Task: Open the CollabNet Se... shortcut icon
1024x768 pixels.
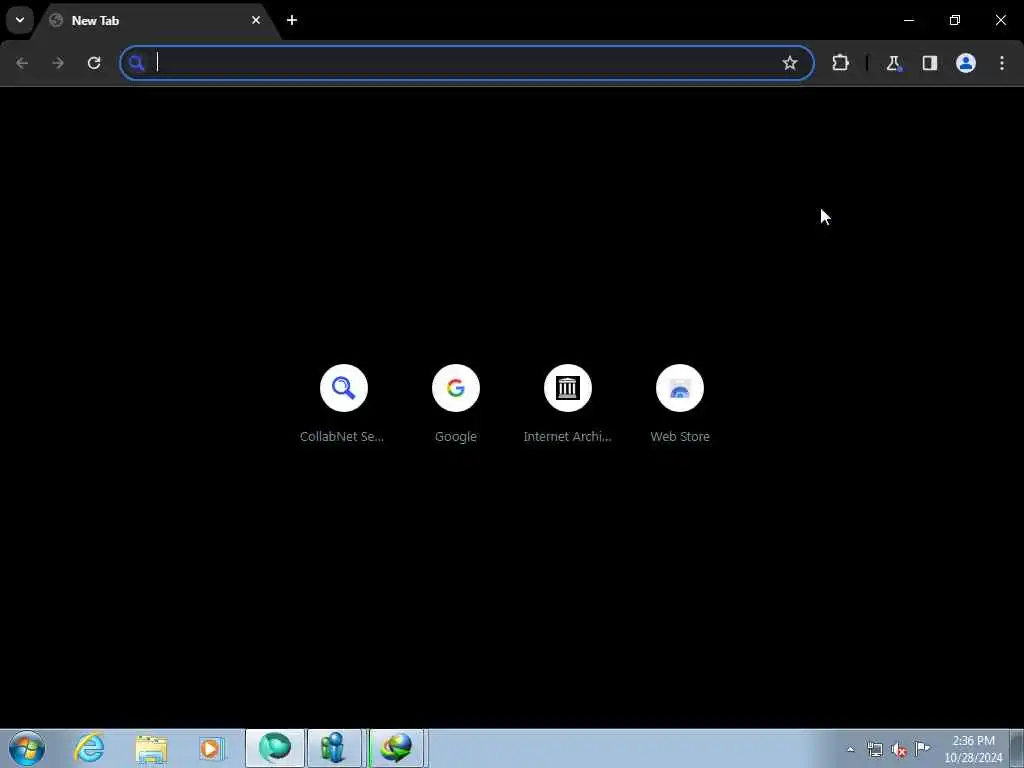Action: (x=344, y=388)
